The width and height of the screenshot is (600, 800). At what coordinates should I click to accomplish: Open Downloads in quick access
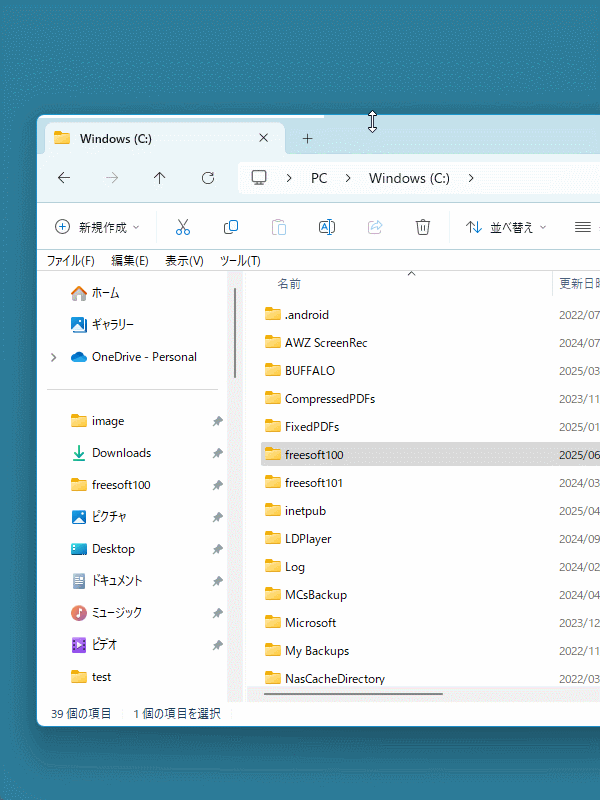tap(111, 453)
